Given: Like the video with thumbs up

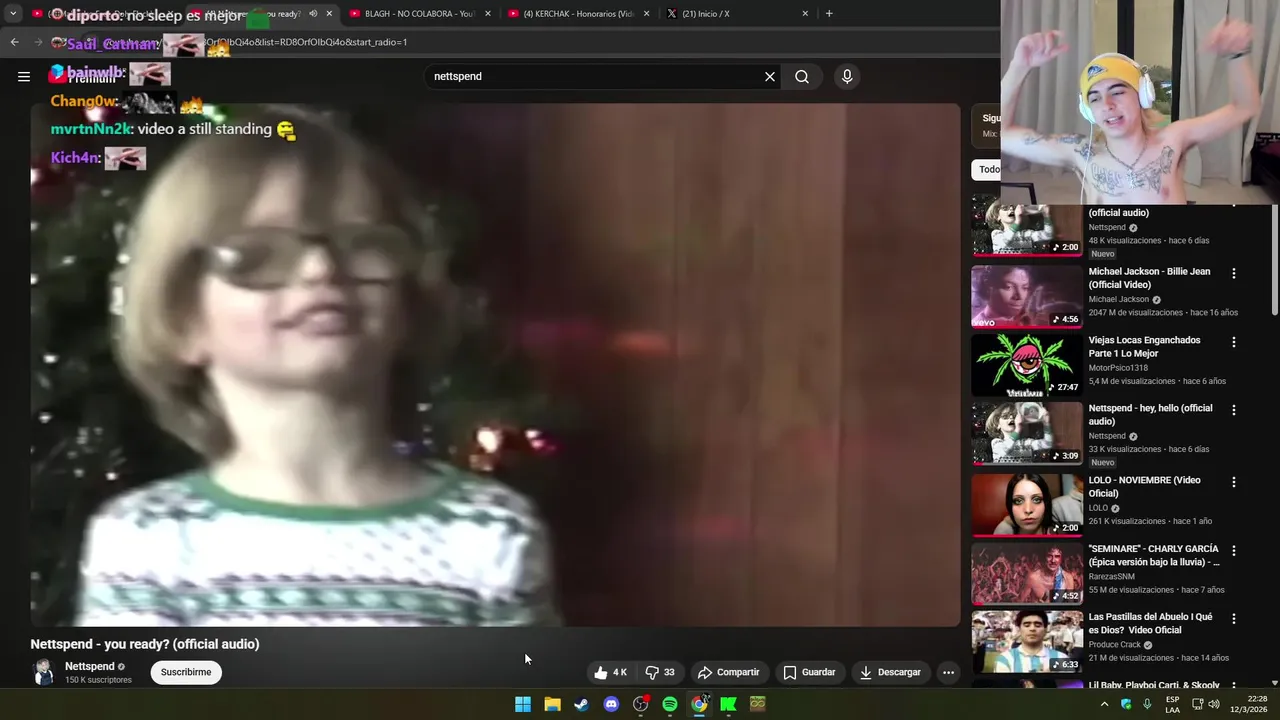Looking at the screenshot, I should 610,672.
